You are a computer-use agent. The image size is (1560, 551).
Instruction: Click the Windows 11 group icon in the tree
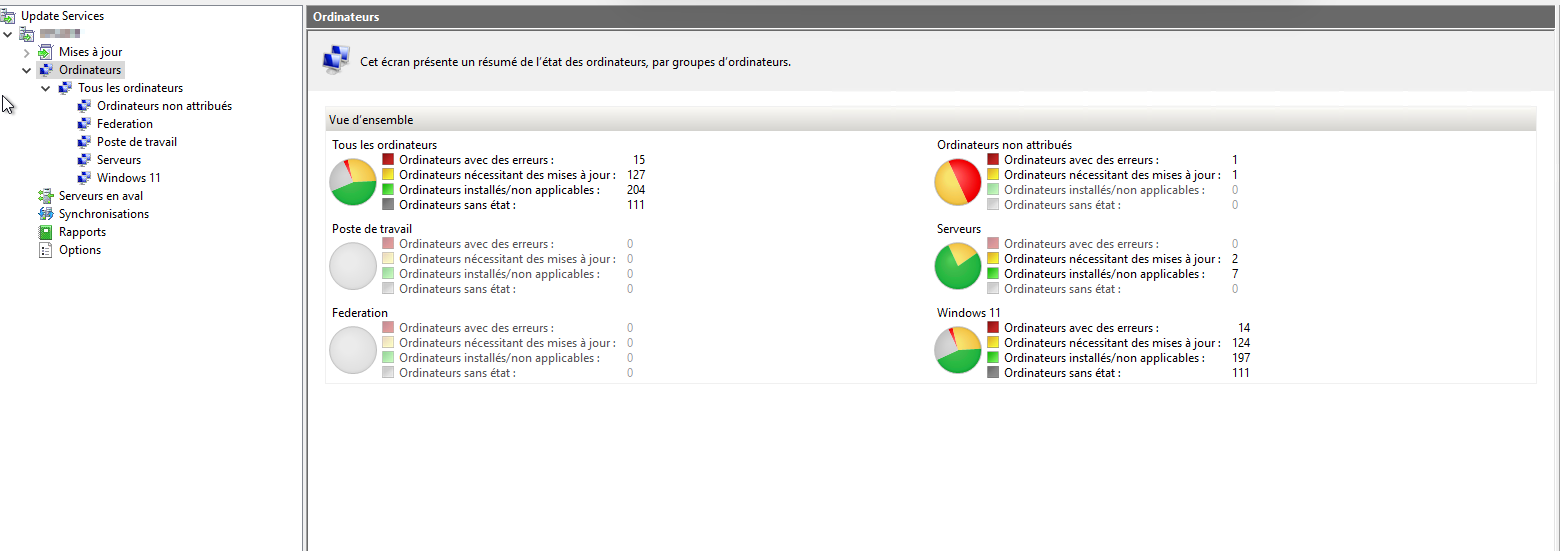84,178
